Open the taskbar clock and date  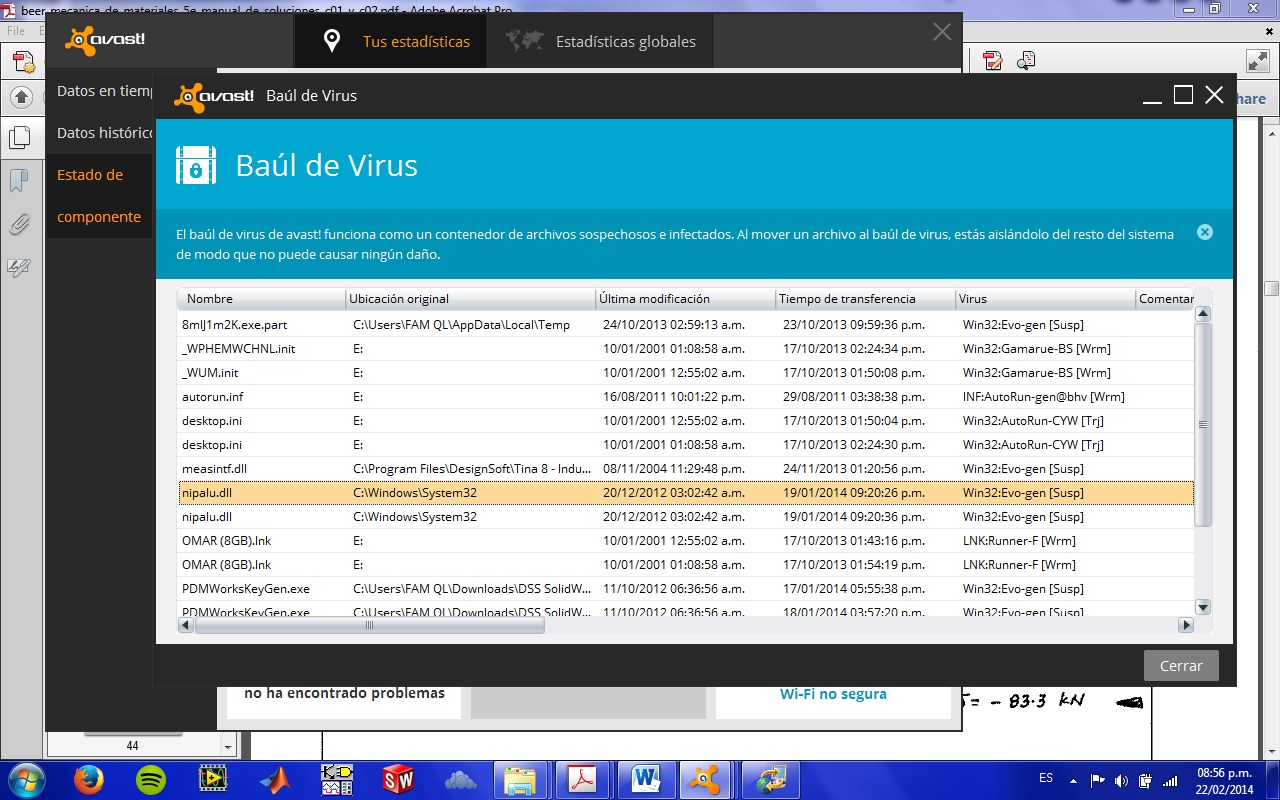1225,780
